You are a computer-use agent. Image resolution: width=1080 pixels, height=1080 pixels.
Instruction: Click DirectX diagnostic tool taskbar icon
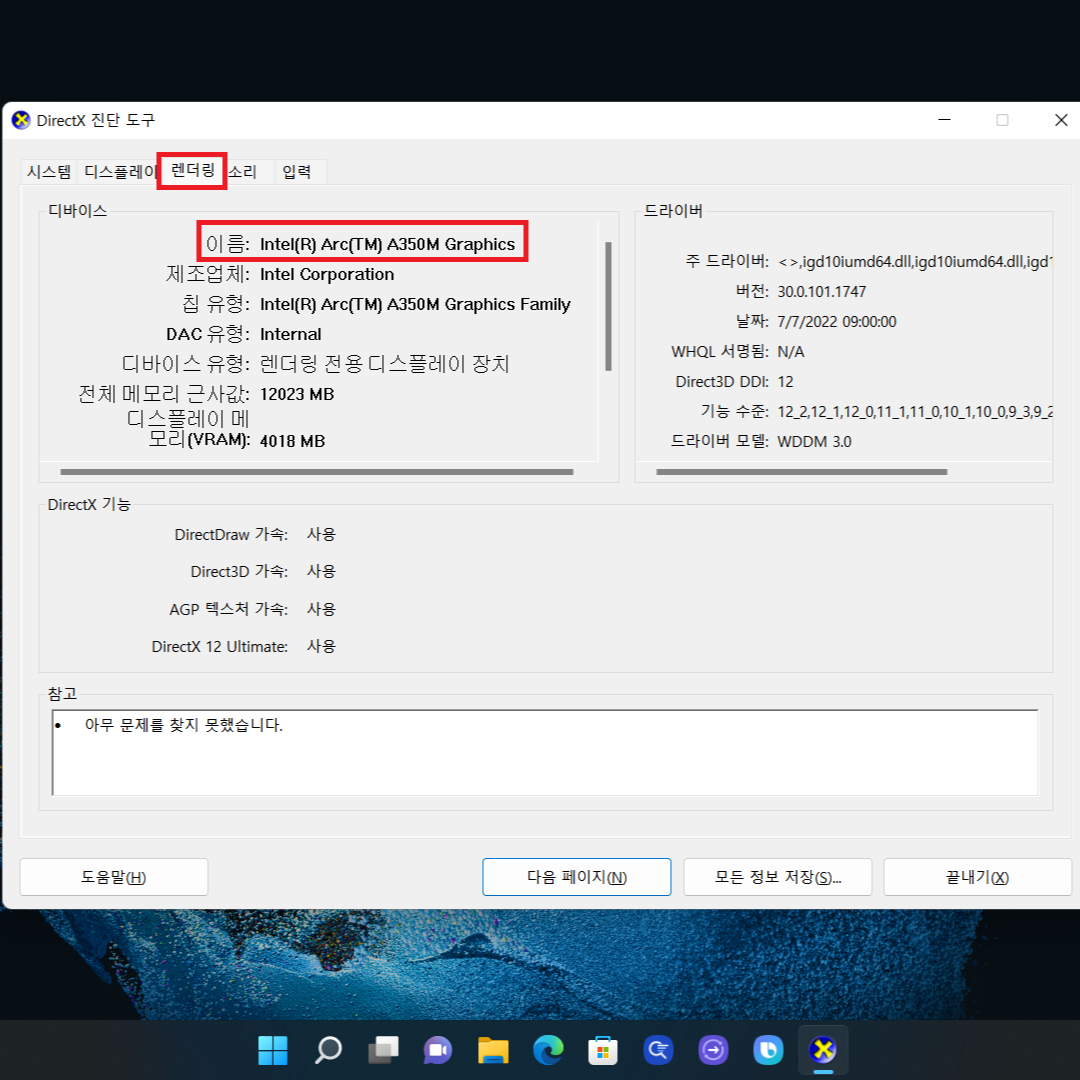(823, 1050)
